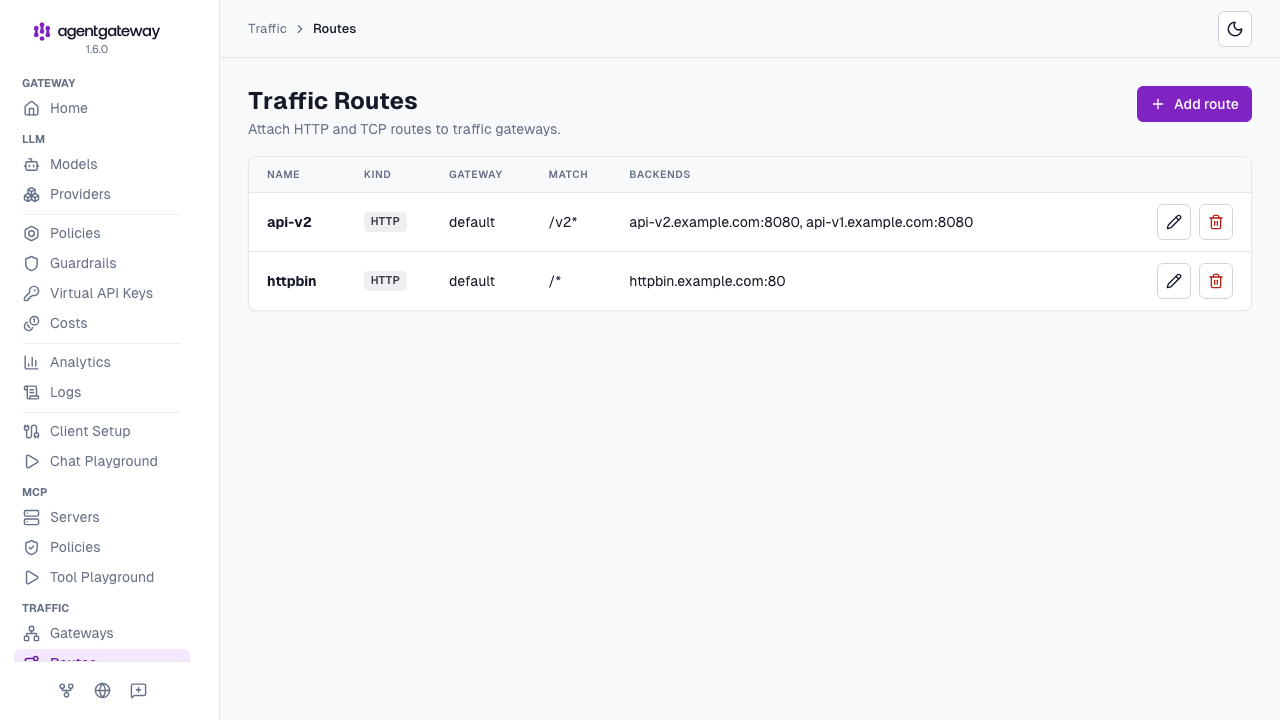1280x720 pixels.
Task: Click the Costs coins icon
Action: (x=32, y=323)
